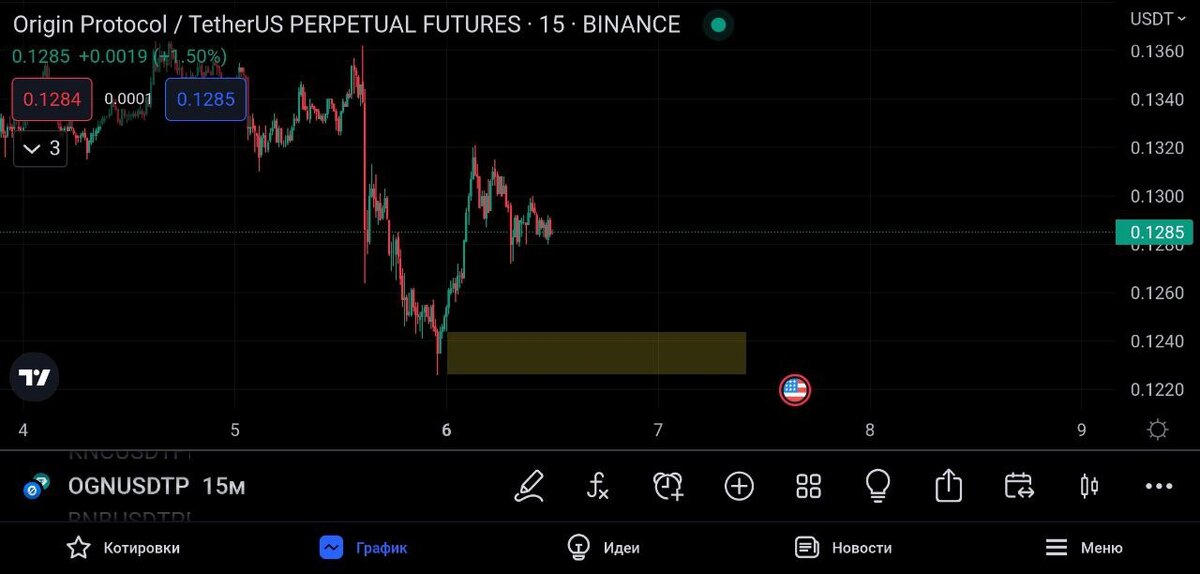Share the chart with the share icon

[x=948, y=486]
